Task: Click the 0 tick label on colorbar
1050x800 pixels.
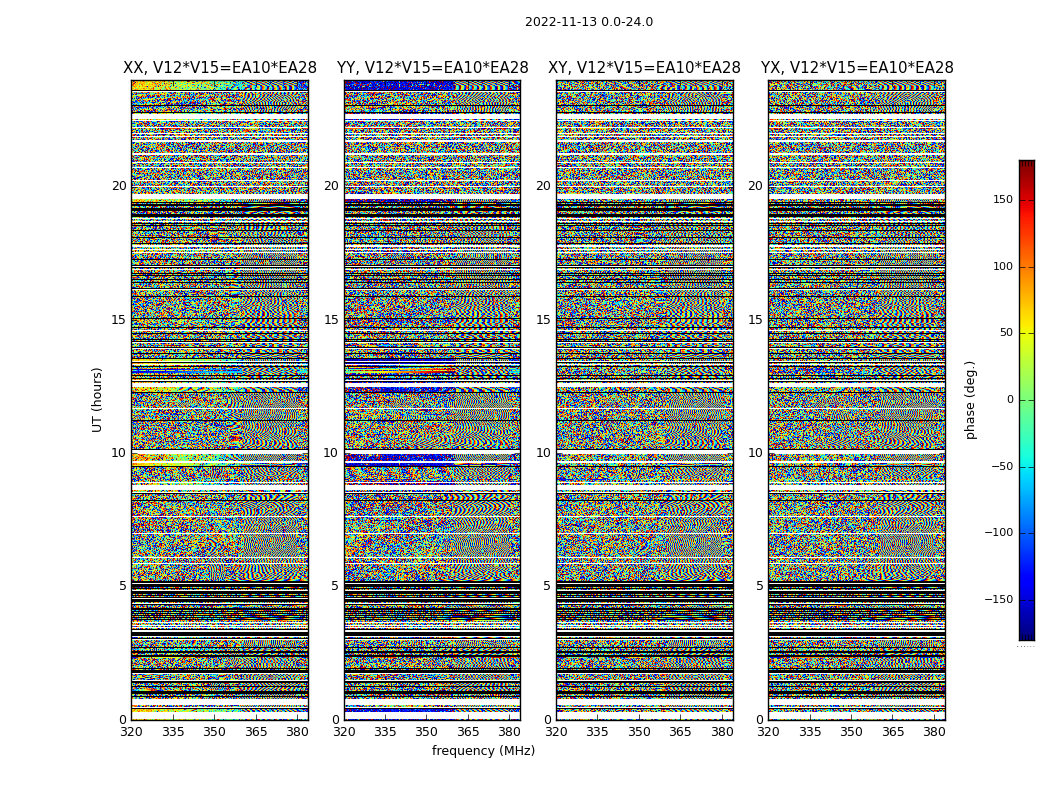Action: [x=1010, y=400]
